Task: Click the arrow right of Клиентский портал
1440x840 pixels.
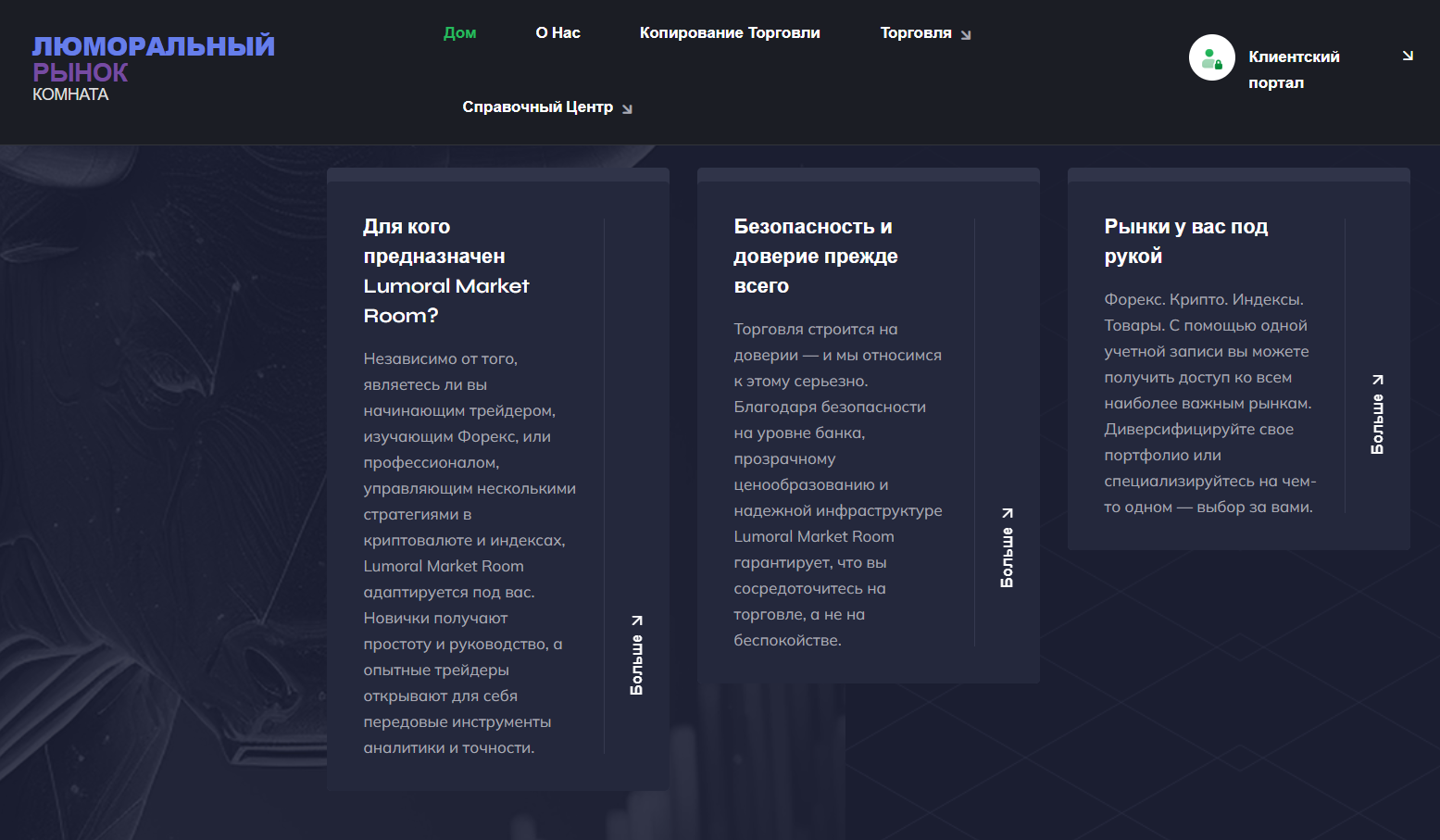Action: (x=1408, y=56)
